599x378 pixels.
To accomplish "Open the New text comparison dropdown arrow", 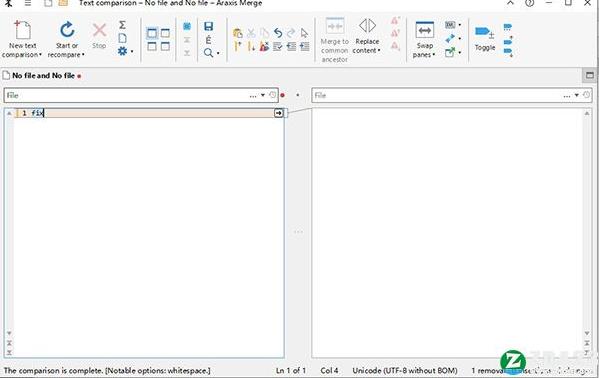I will coord(40,55).
